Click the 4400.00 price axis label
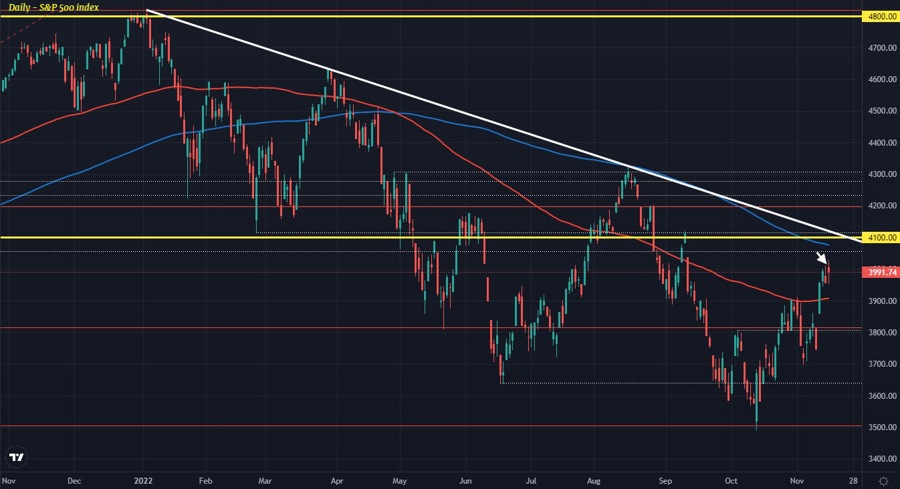Screen dimensions: 900x489 pos(882,142)
